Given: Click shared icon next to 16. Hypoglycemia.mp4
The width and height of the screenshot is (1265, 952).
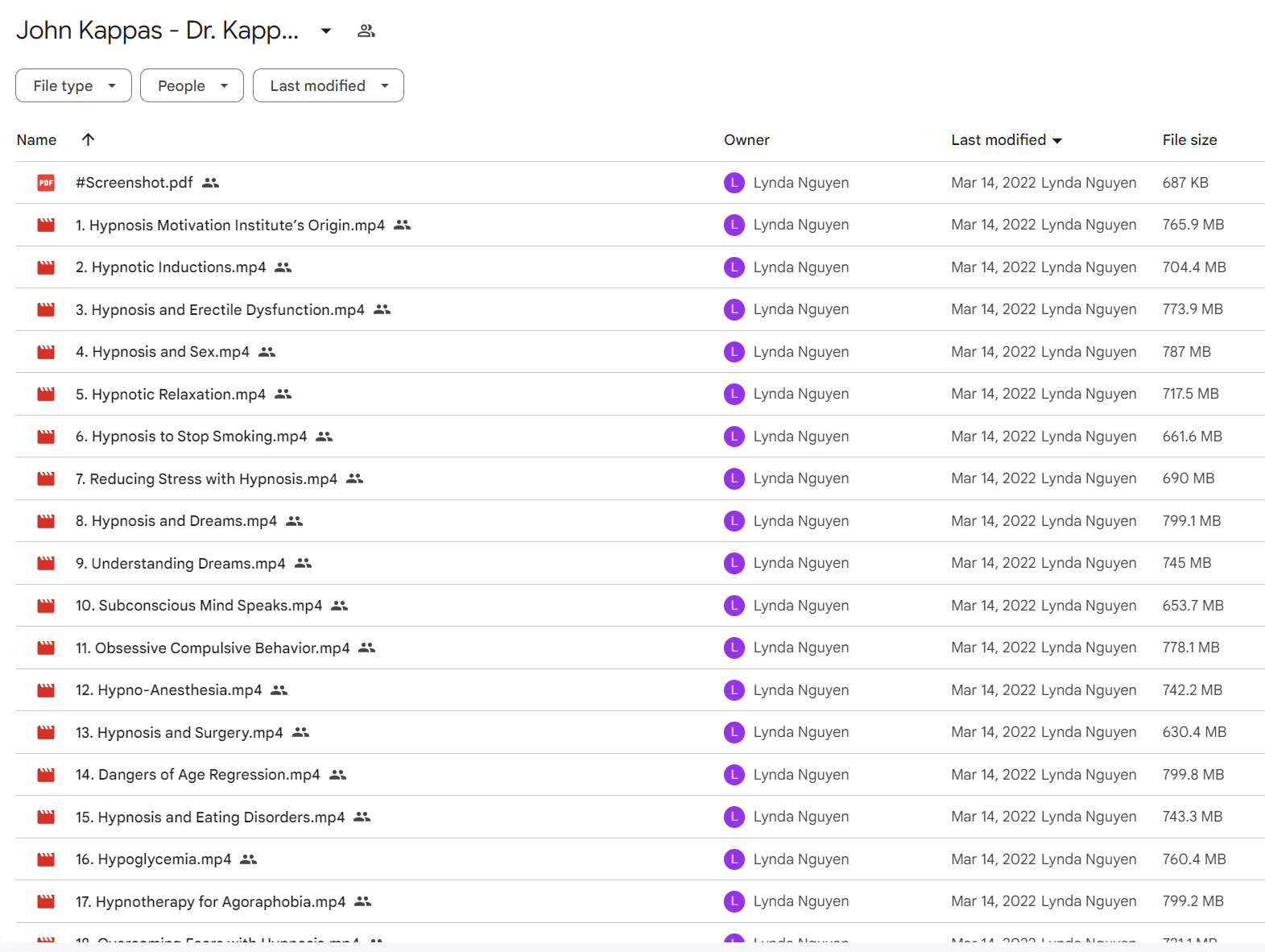Looking at the screenshot, I should click(249, 859).
